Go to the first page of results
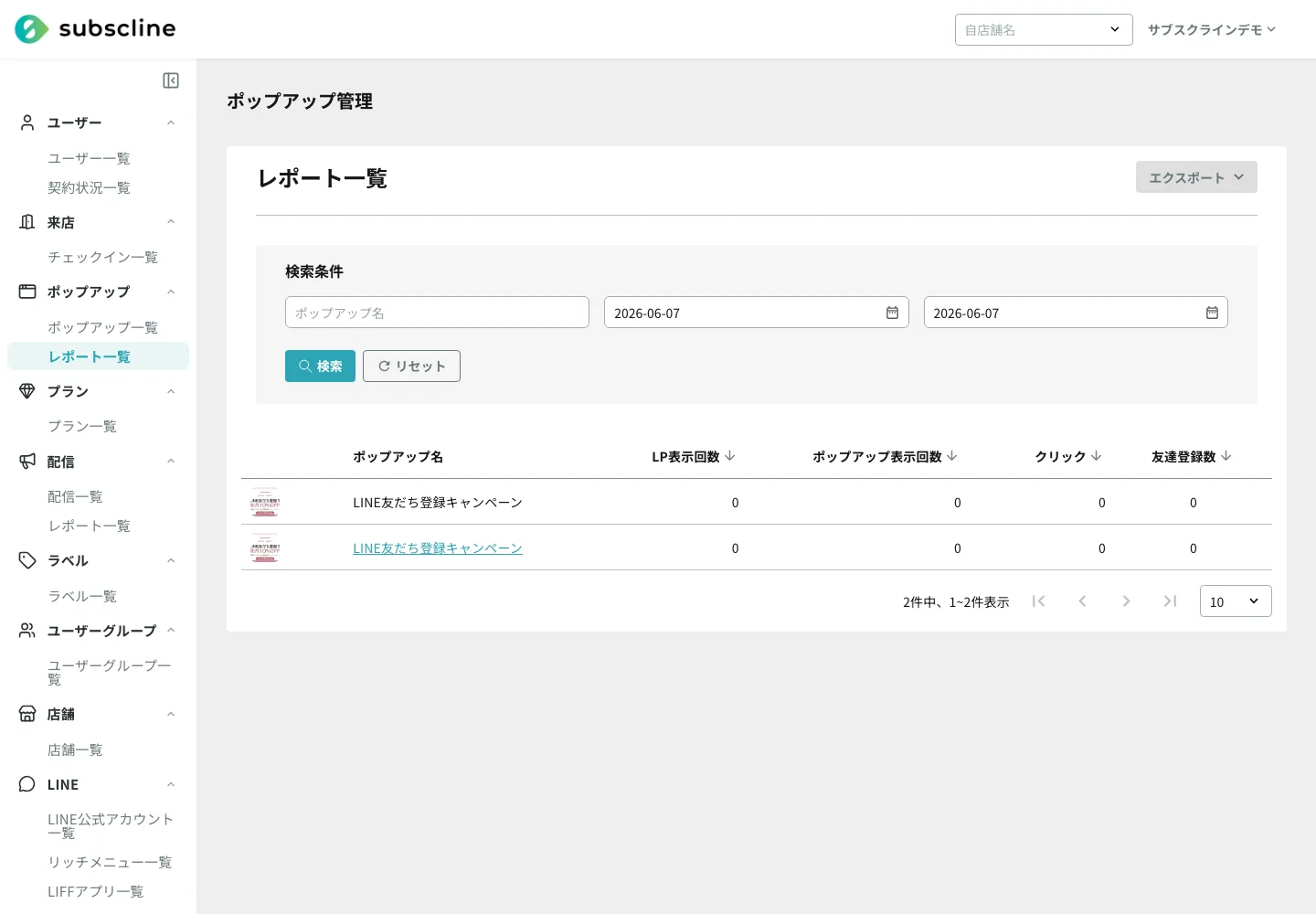Image resolution: width=1316 pixels, height=914 pixels. coord(1038,600)
